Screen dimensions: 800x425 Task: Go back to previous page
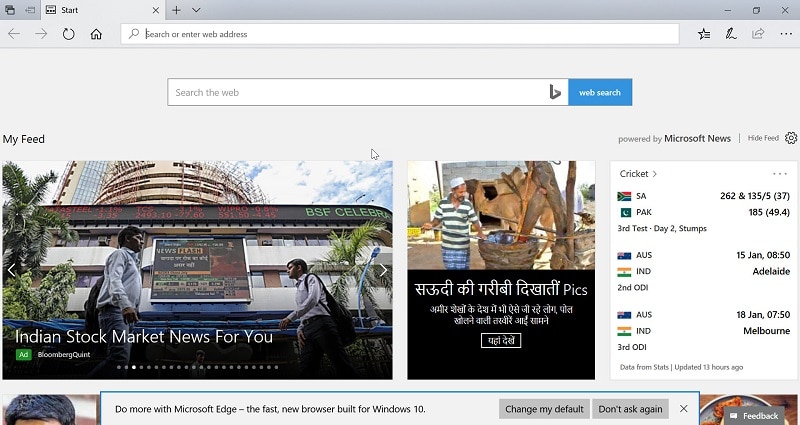14,34
